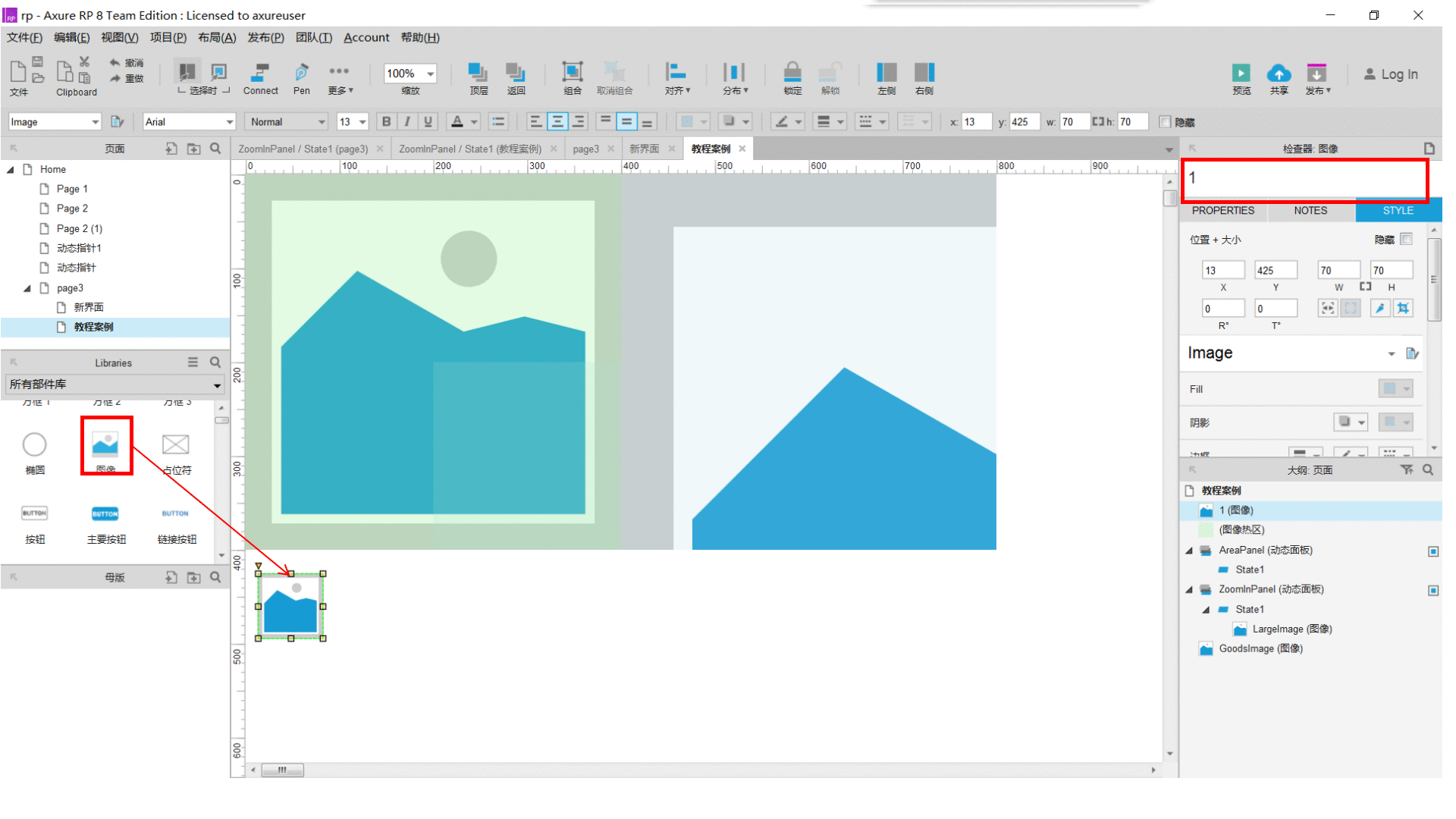Toggle AreaPanel visibility square in outline
1456x819 pixels.
(1433, 551)
